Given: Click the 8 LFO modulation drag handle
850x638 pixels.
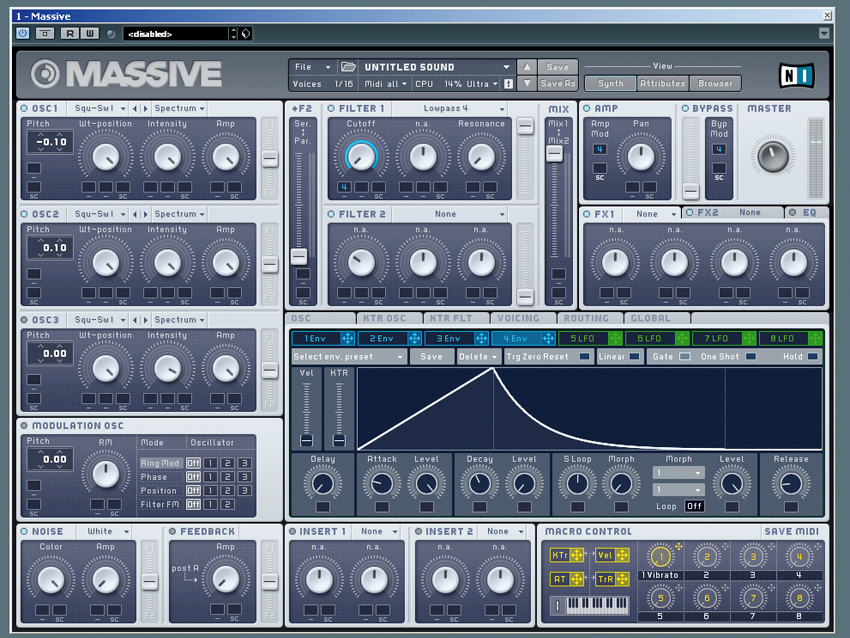Looking at the screenshot, I should click(x=815, y=338).
